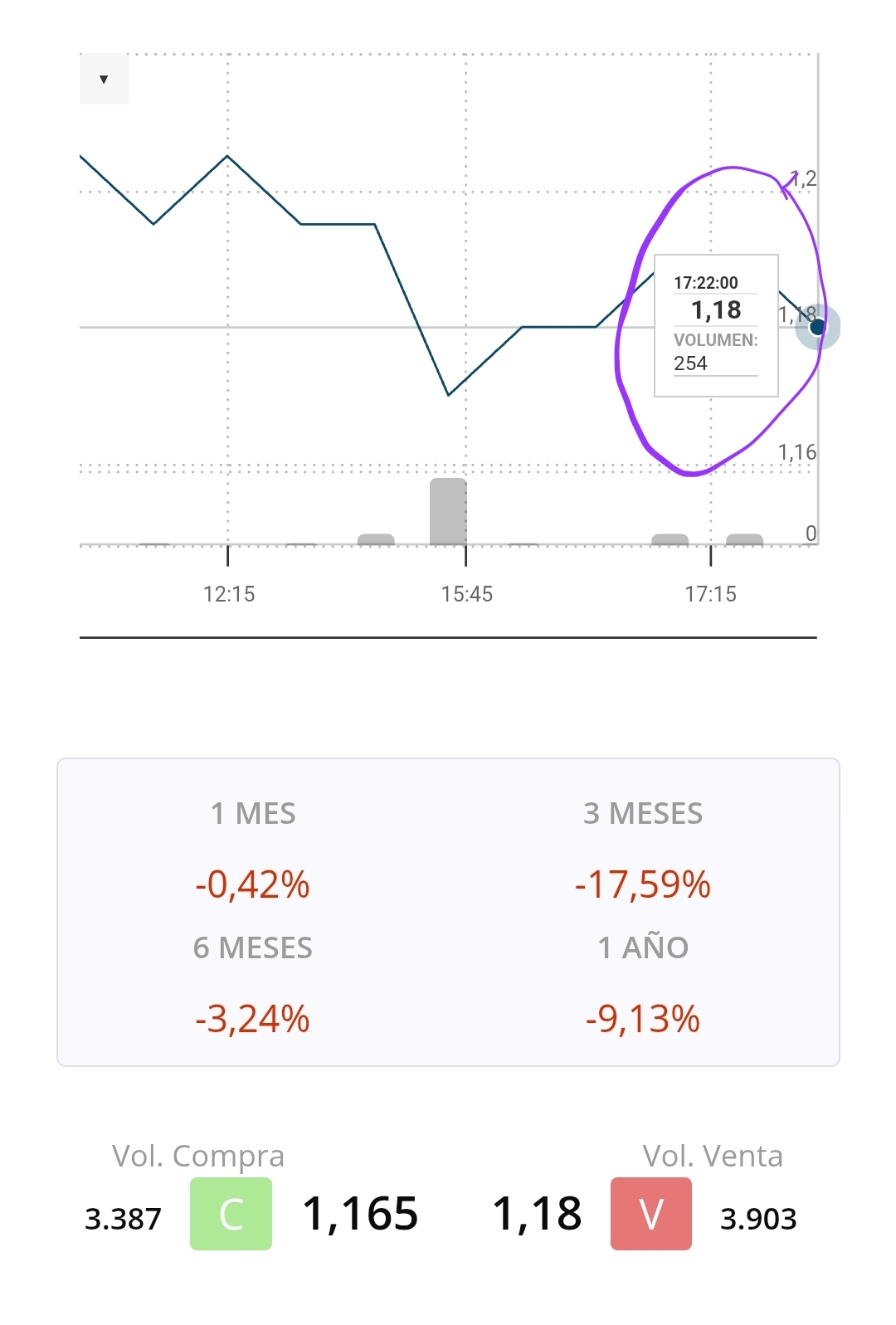Screen dimensions: 896x1325
Task: Click the -17,59% three-month change value
Action: (643, 884)
